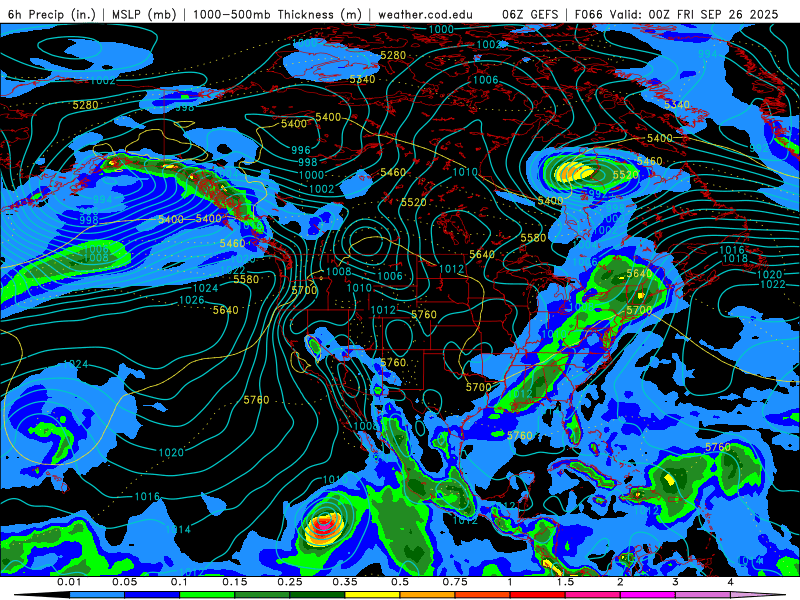
Task: Click the '0.15' legend value
Action: coord(235,582)
